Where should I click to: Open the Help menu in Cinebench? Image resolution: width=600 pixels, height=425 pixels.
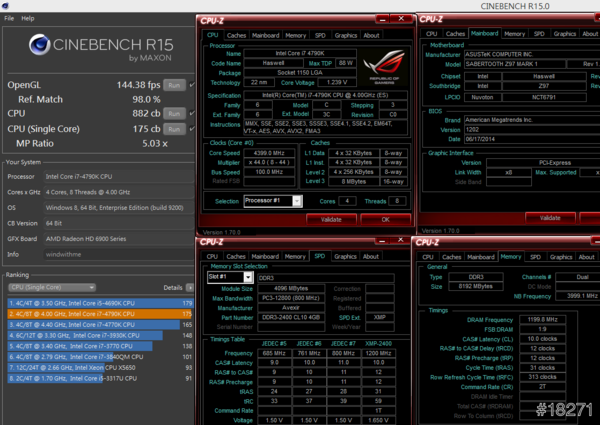pyautogui.click(x=28, y=18)
